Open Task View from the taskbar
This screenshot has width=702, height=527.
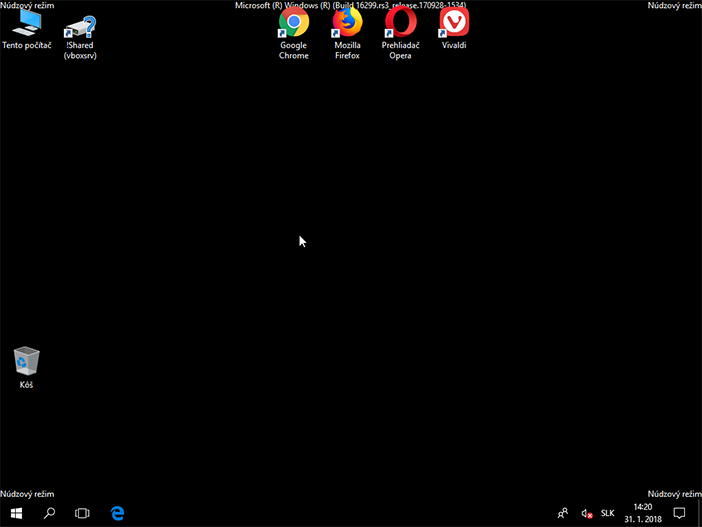click(x=82, y=513)
